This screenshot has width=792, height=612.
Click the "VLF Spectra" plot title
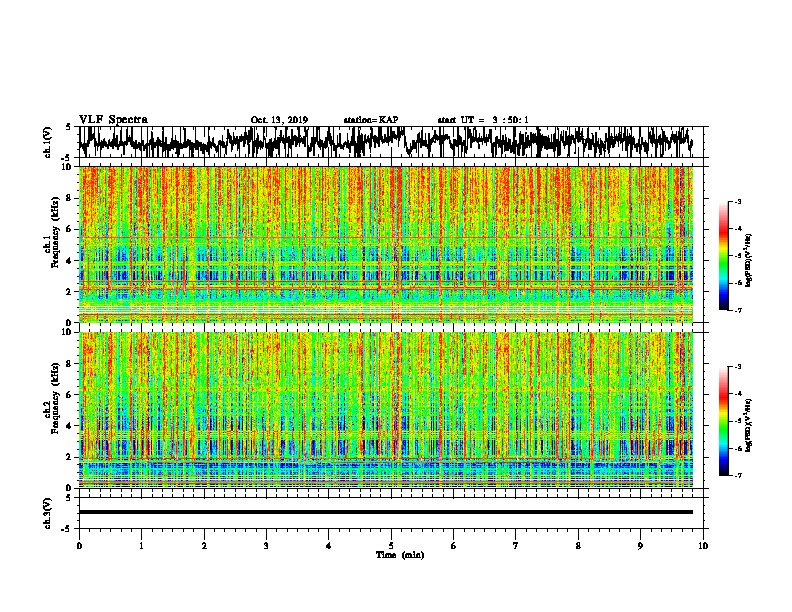(x=113, y=119)
